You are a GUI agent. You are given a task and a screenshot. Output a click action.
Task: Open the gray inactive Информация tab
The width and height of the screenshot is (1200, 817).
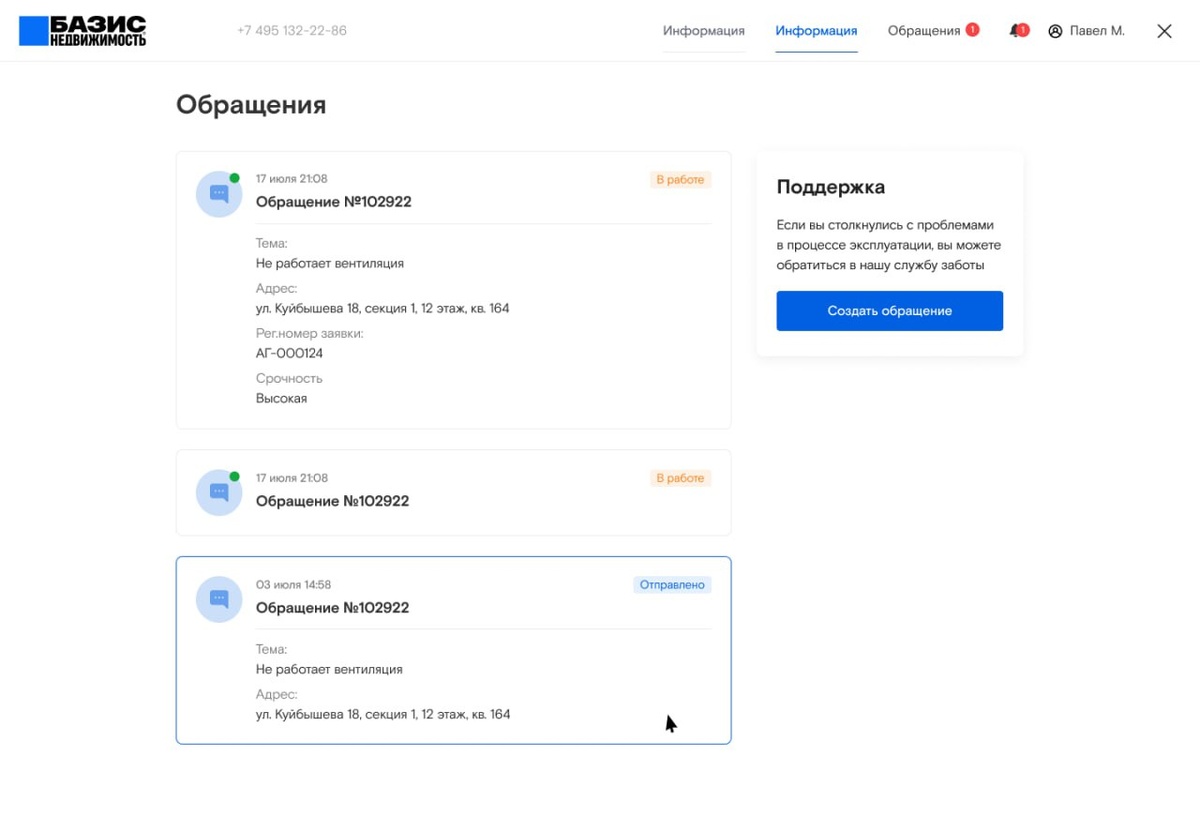click(x=703, y=31)
